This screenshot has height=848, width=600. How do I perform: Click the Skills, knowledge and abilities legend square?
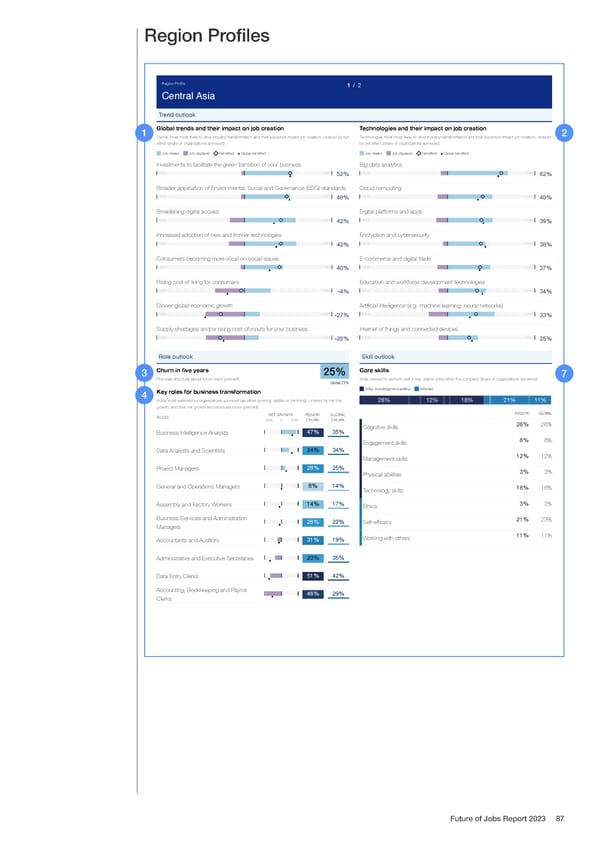pos(365,389)
